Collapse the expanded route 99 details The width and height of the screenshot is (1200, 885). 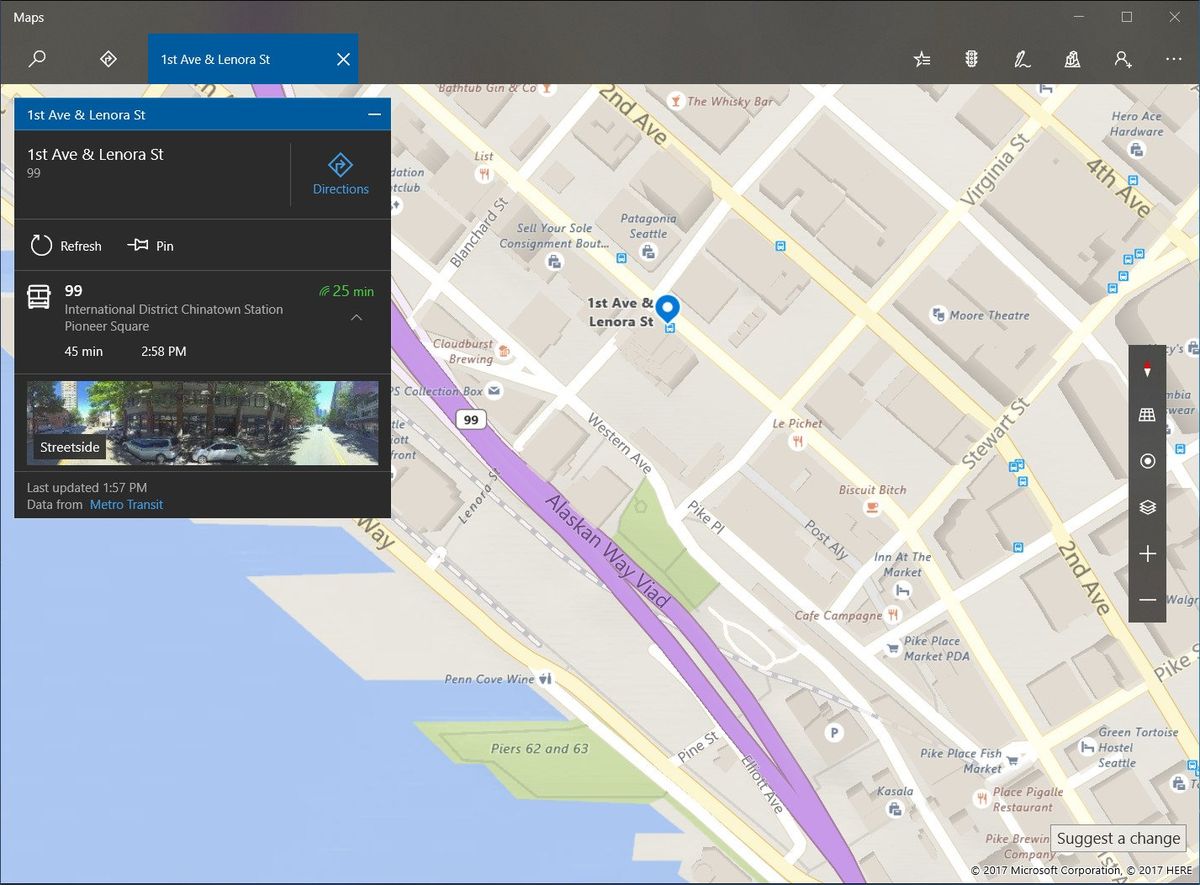pos(356,318)
